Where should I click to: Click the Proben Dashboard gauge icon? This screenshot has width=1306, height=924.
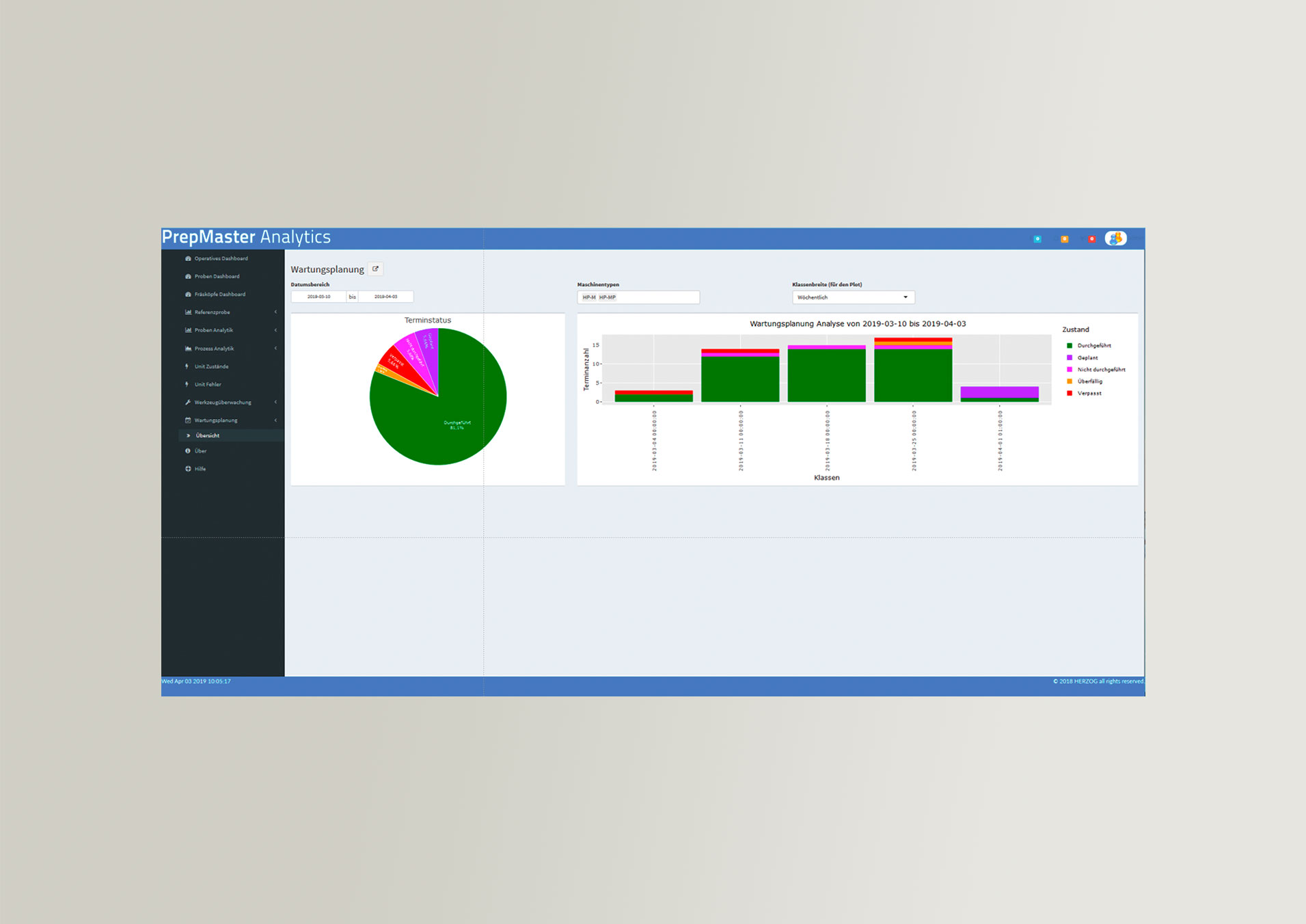point(188,276)
